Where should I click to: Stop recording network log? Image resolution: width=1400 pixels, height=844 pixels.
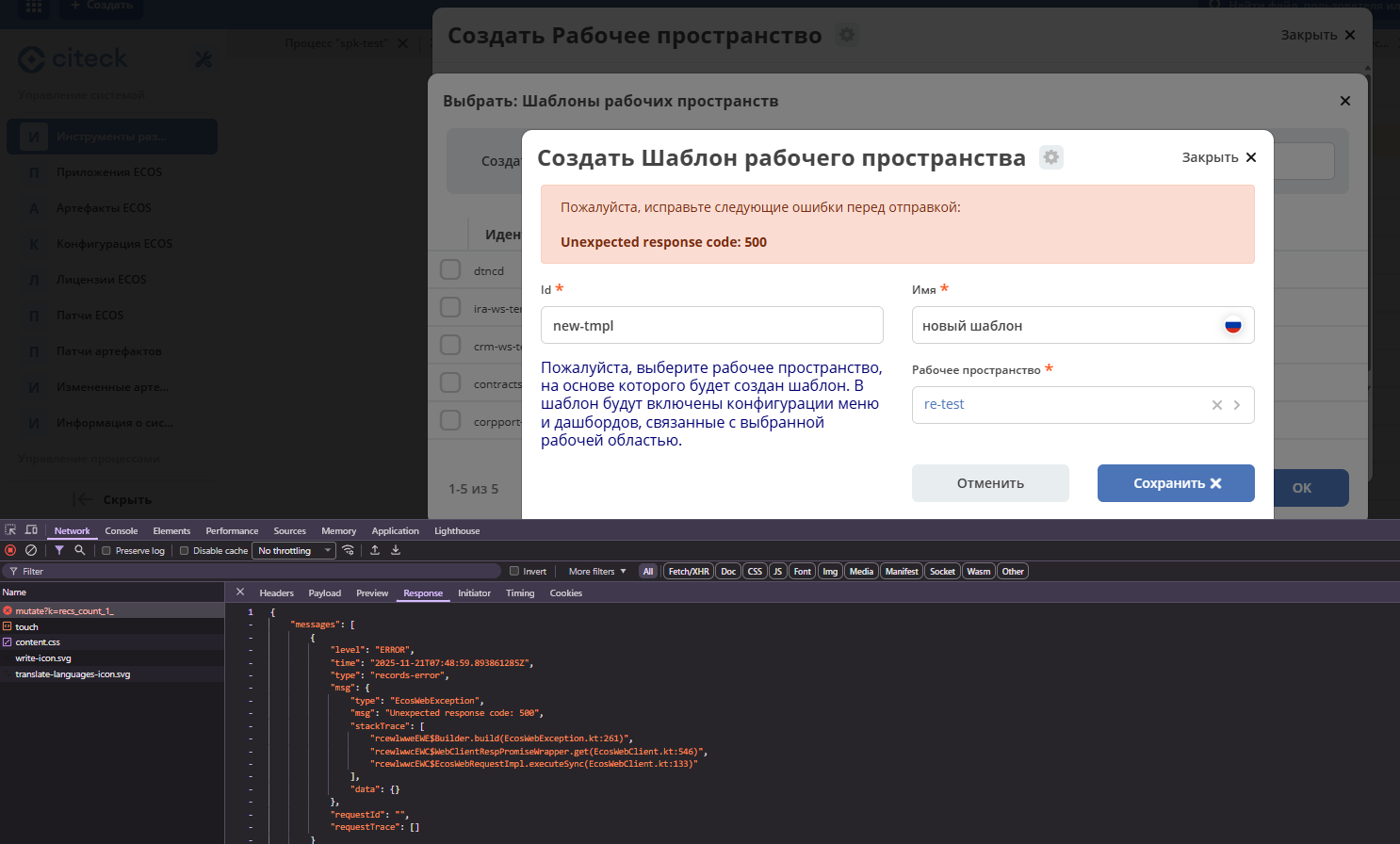(x=10, y=550)
